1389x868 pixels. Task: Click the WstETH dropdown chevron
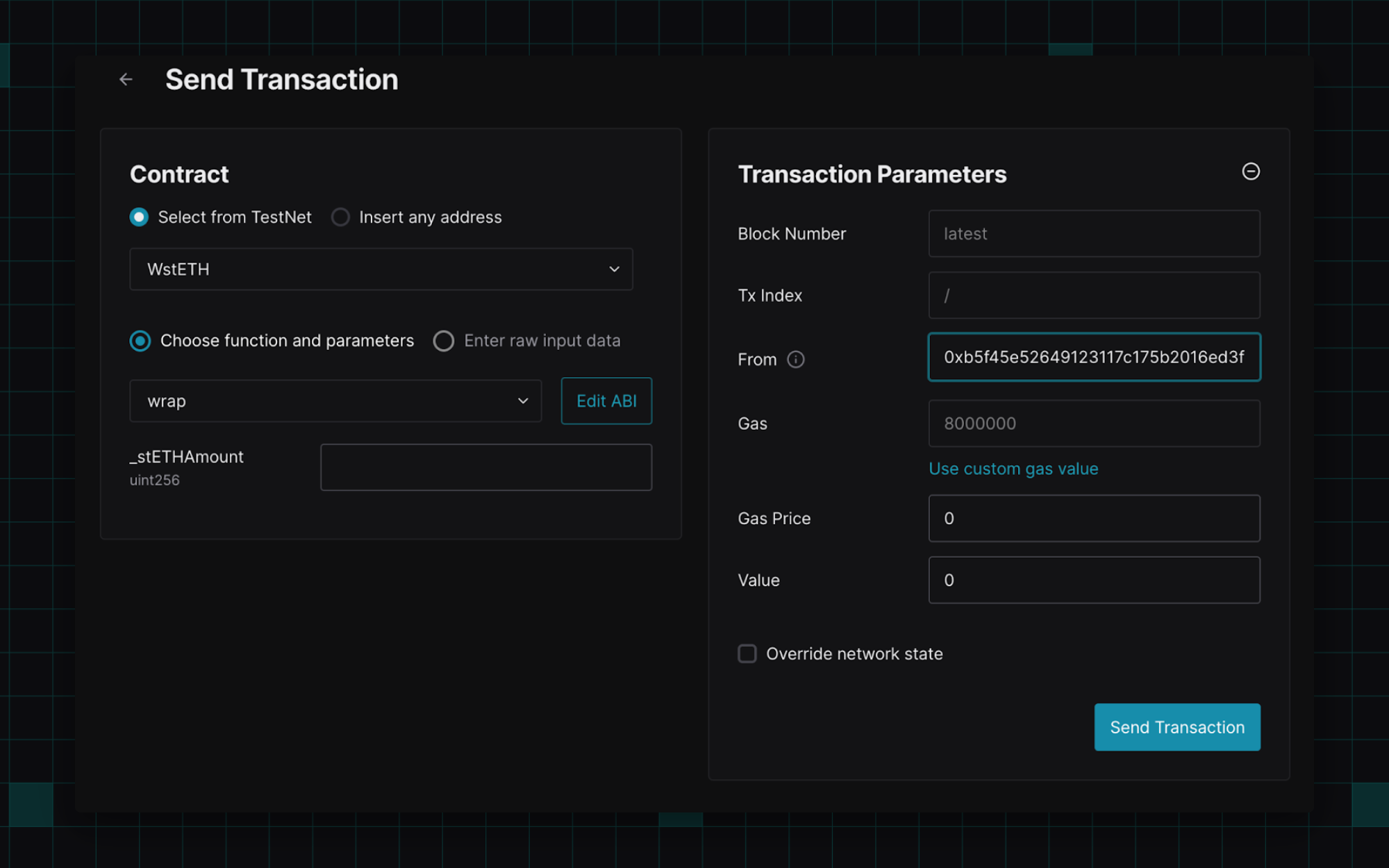point(614,269)
